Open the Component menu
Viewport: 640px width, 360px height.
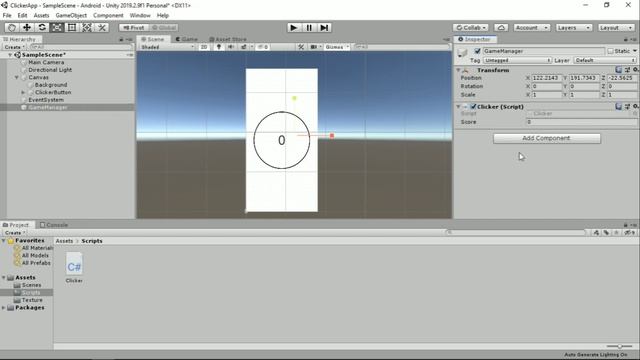tap(108, 16)
